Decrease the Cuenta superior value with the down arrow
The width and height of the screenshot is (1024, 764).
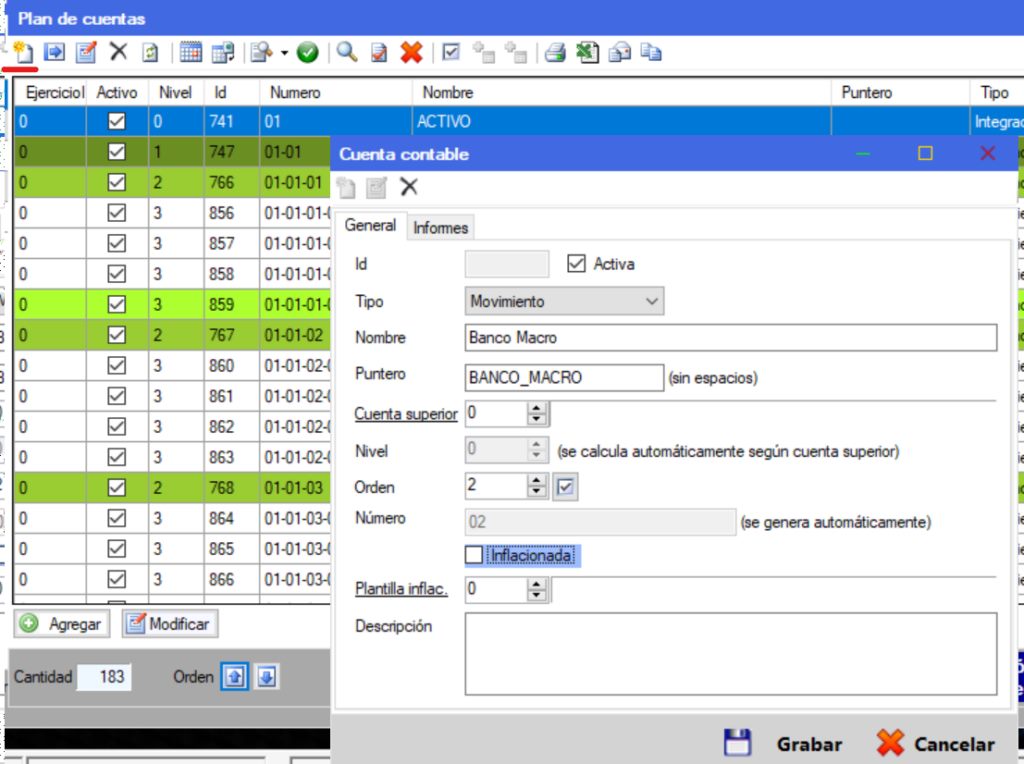point(536,419)
